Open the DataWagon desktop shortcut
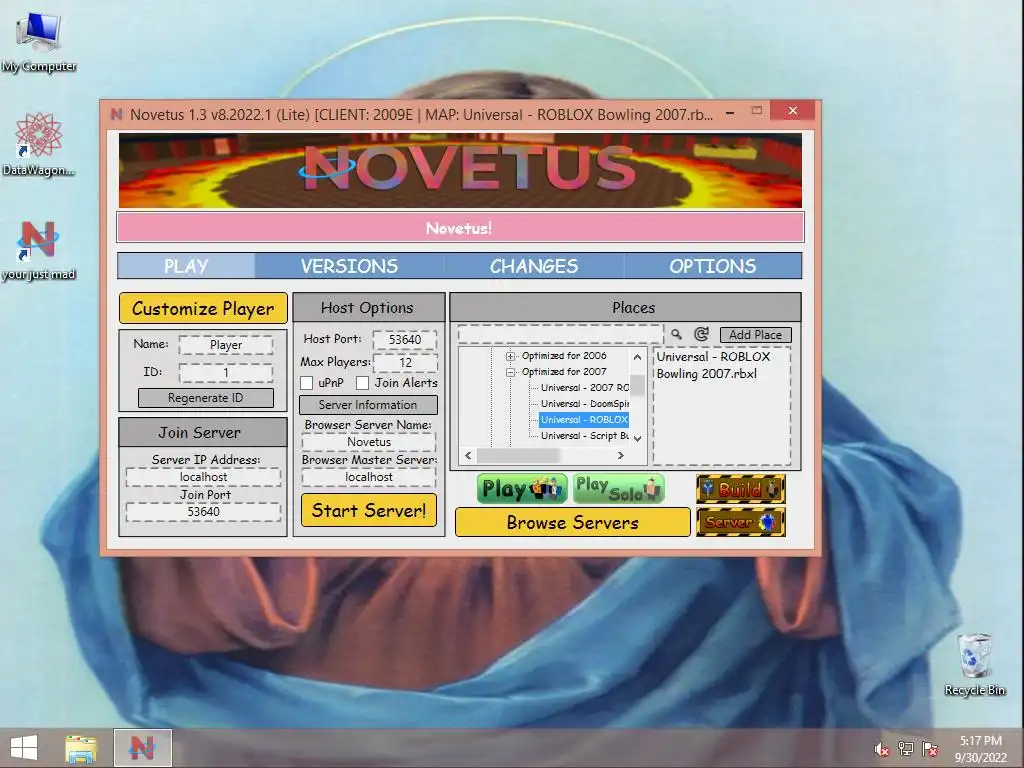This screenshot has height=768, width=1024. [x=39, y=144]
